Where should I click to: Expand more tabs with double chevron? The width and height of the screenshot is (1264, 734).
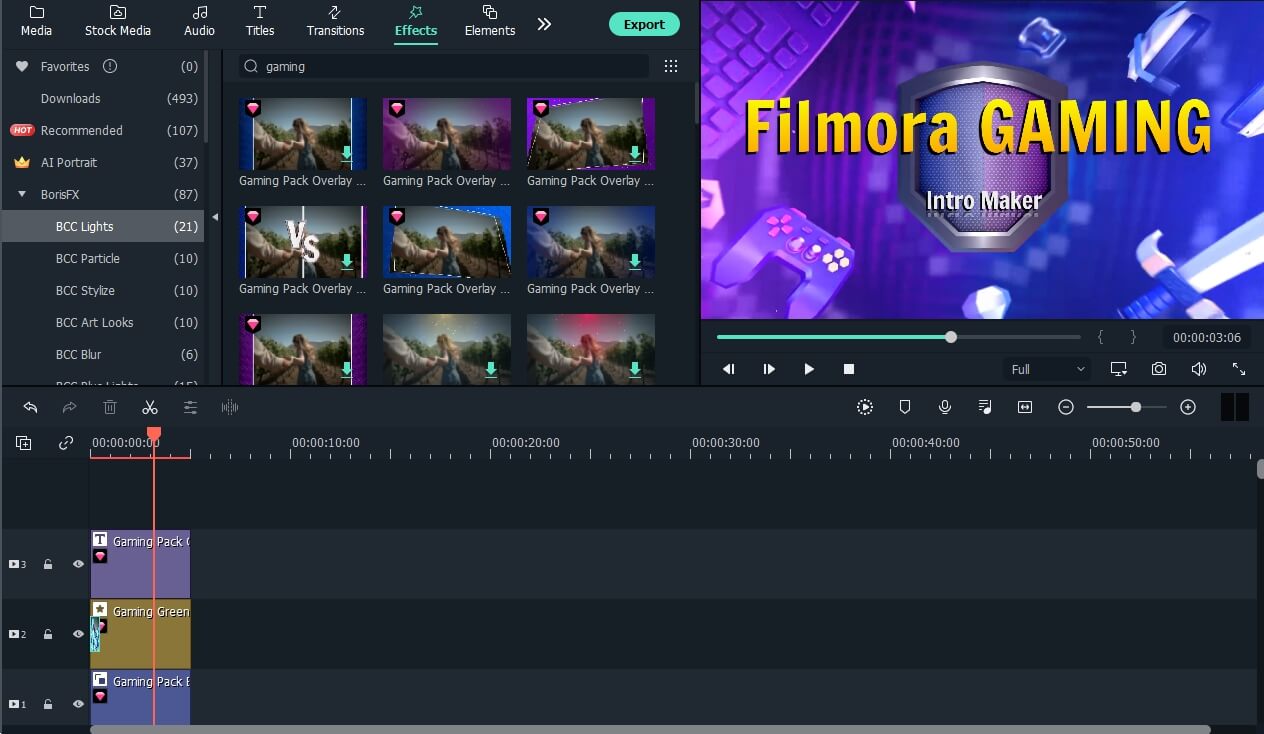click(x=544, y=23)
